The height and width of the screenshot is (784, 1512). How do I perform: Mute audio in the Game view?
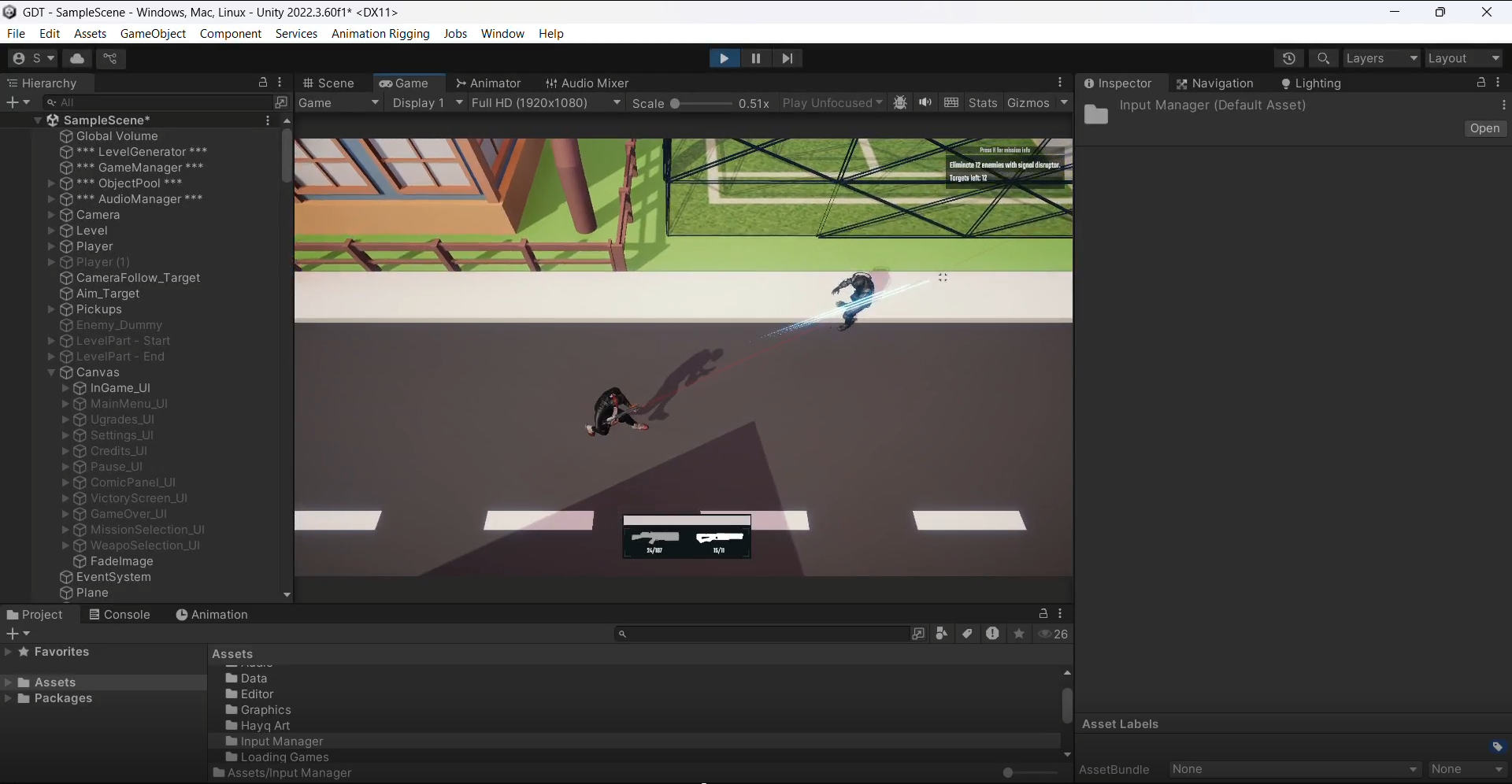tap(925, 103)
